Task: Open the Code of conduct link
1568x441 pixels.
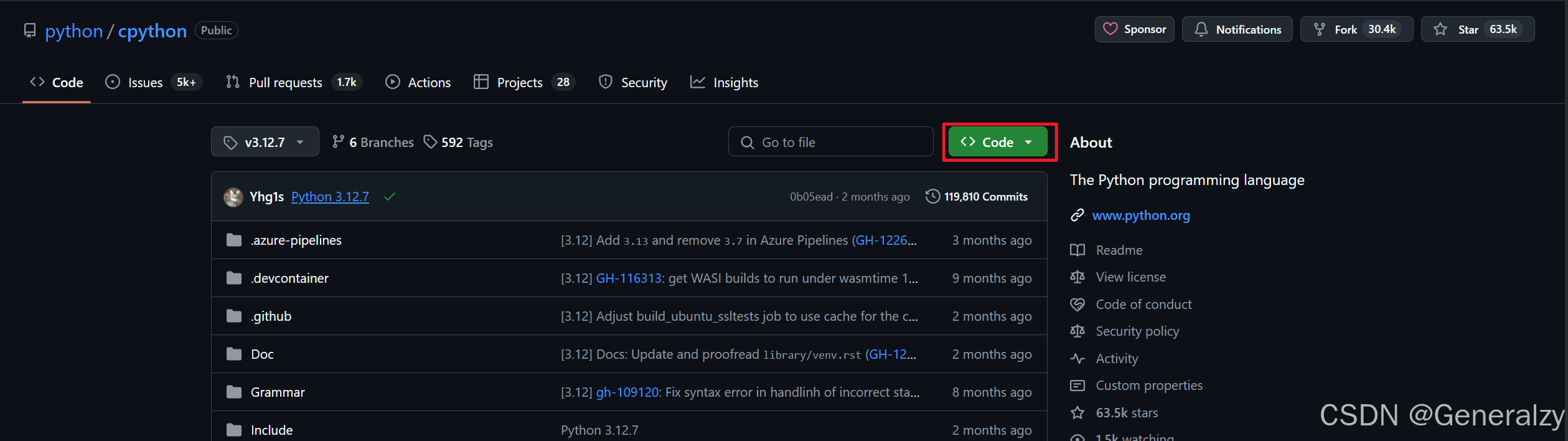Action: (x=1143, y=305)
